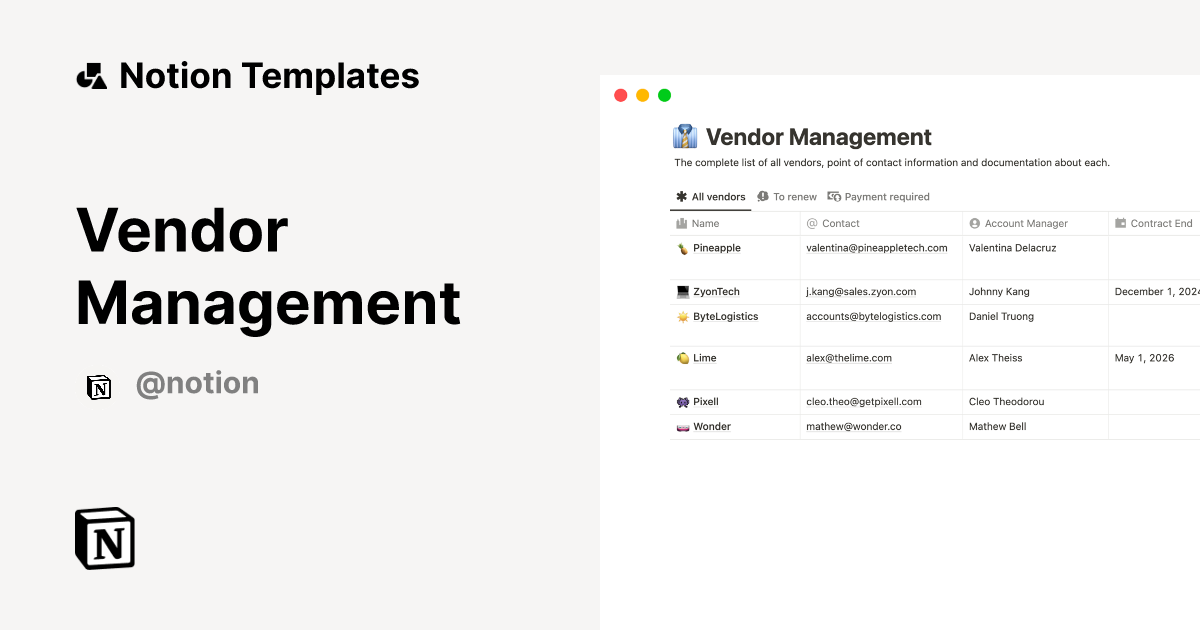Open the Contract End column options
Screen dimensions: 1200x630
click(1155, 223)
